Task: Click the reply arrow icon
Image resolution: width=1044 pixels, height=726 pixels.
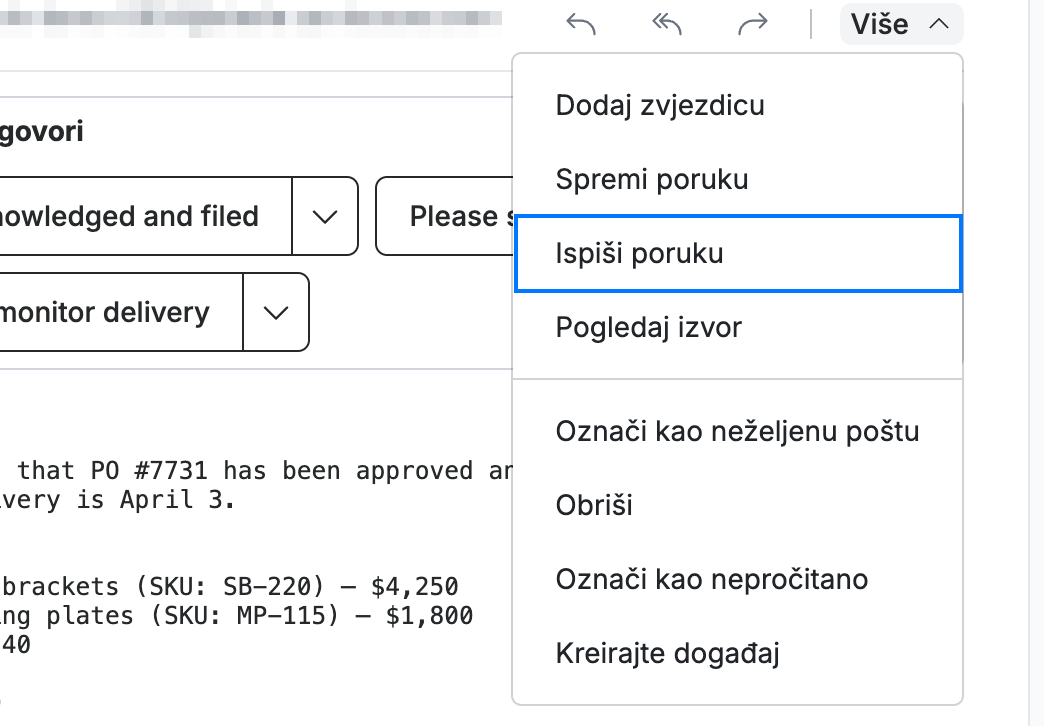Action: [x=581, y=25]
